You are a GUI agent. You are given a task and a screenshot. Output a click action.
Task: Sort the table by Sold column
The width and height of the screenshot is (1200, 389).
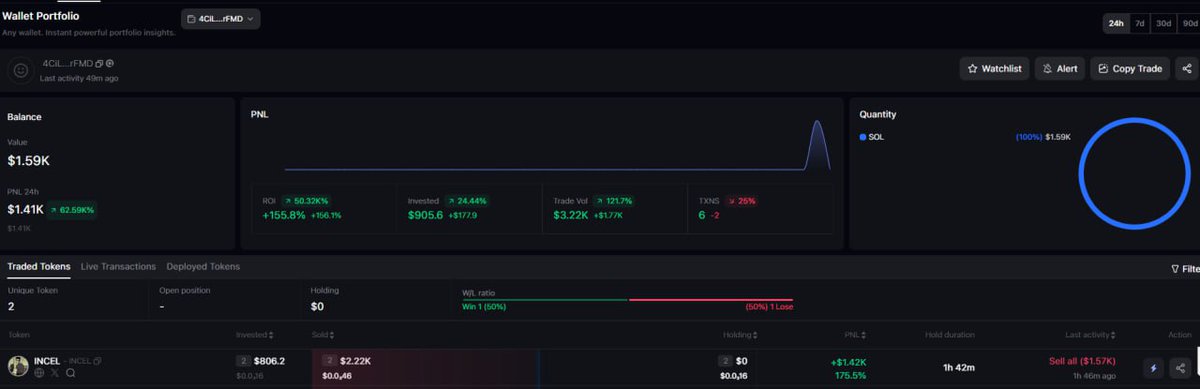tap(323, 335)
